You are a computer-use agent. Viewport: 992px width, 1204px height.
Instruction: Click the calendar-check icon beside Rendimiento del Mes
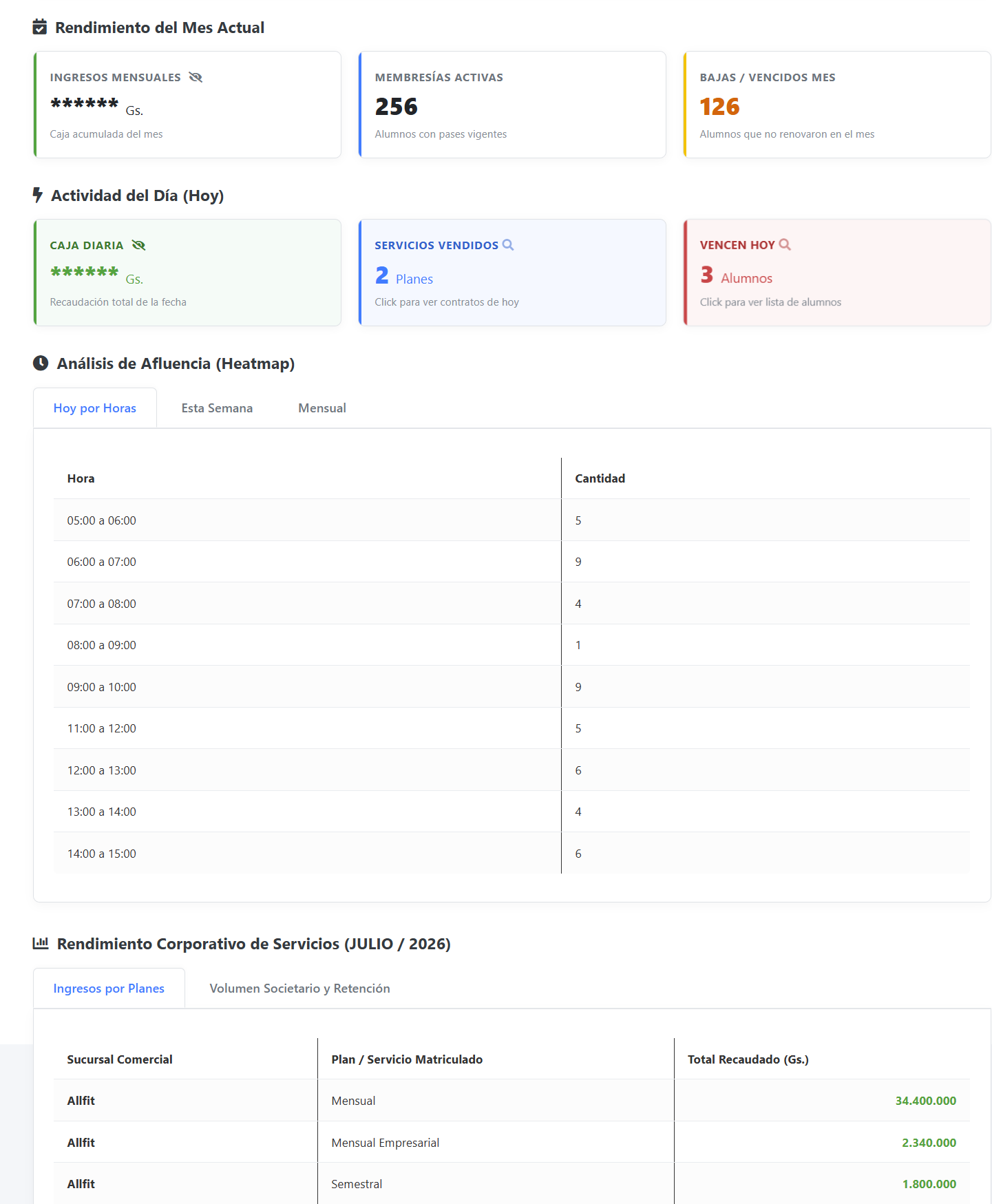40,27
